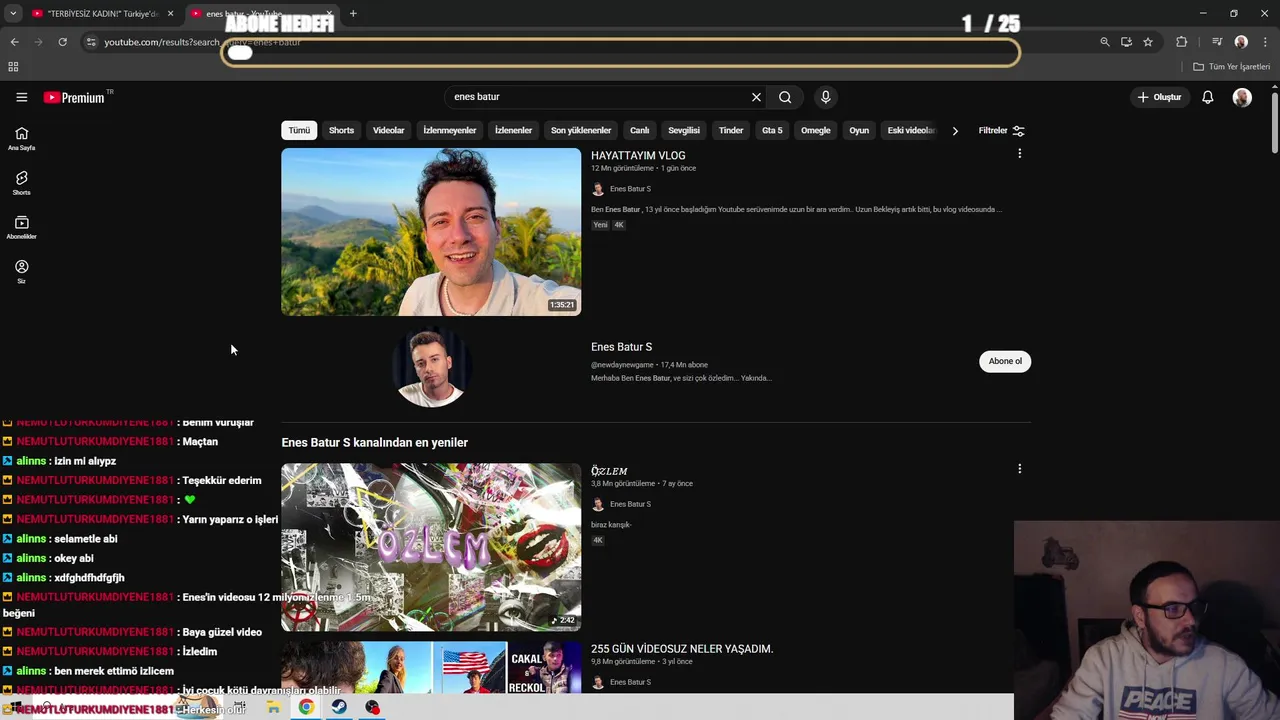Select the İzlenmeyenler filter chip

[449, 130]
